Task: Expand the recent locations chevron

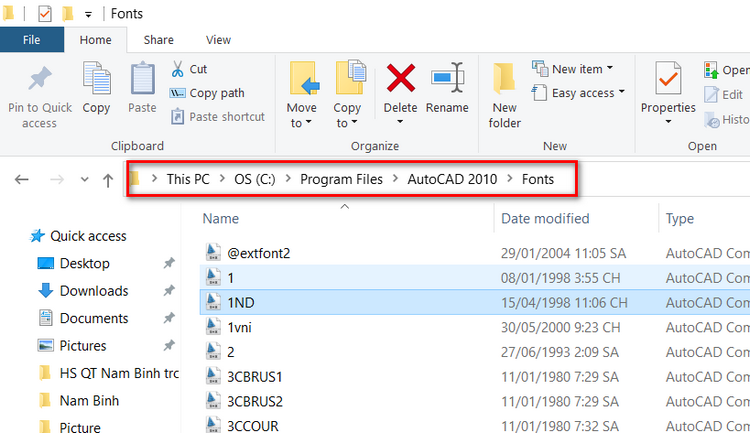Action: click(84, 181)
